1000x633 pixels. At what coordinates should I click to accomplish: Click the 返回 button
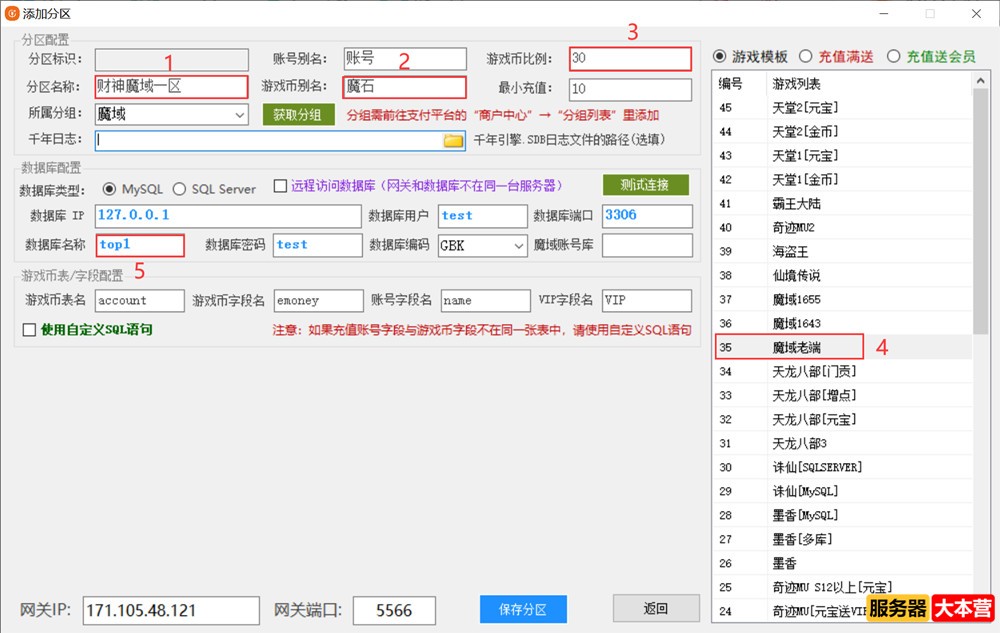(x=655, y=608)
